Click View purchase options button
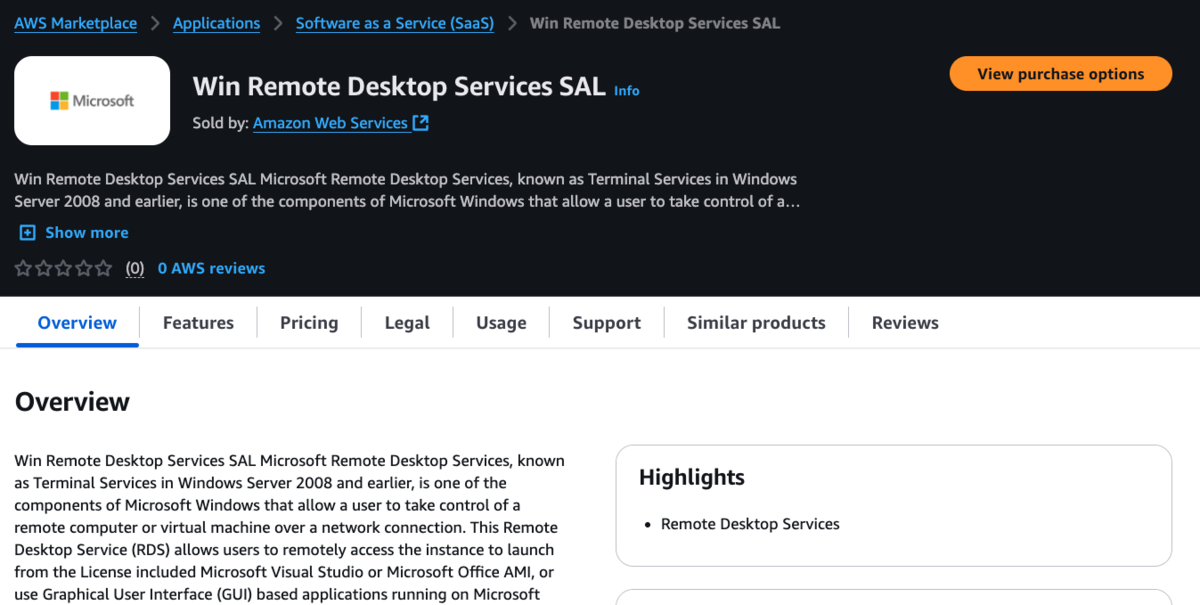The width and height of the screenshot is (1200, 605). [x=1060, y=74]
